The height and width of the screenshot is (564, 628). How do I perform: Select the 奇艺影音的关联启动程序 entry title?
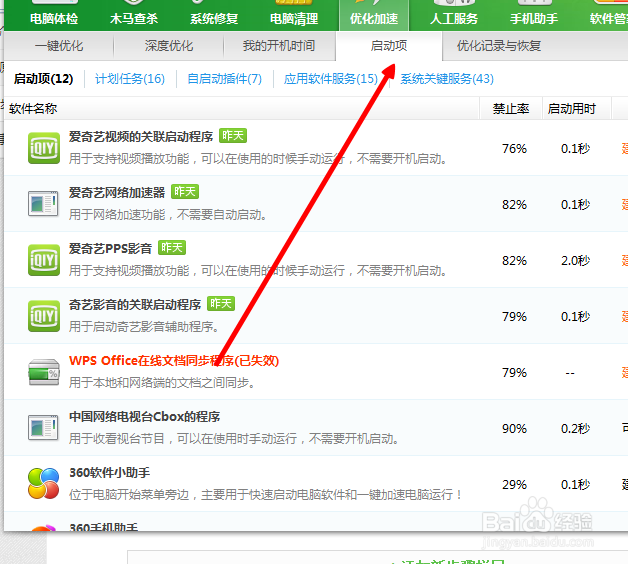(135, 305)
